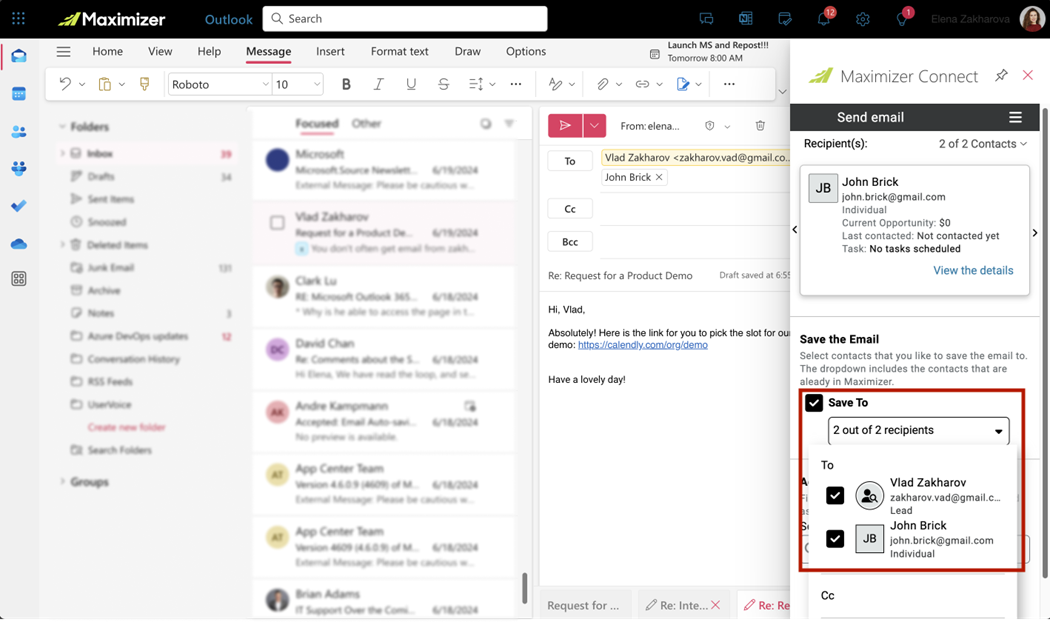Collapse the Folders section
Viewport: 1050px width, 622px height.
tap(62, 127)
